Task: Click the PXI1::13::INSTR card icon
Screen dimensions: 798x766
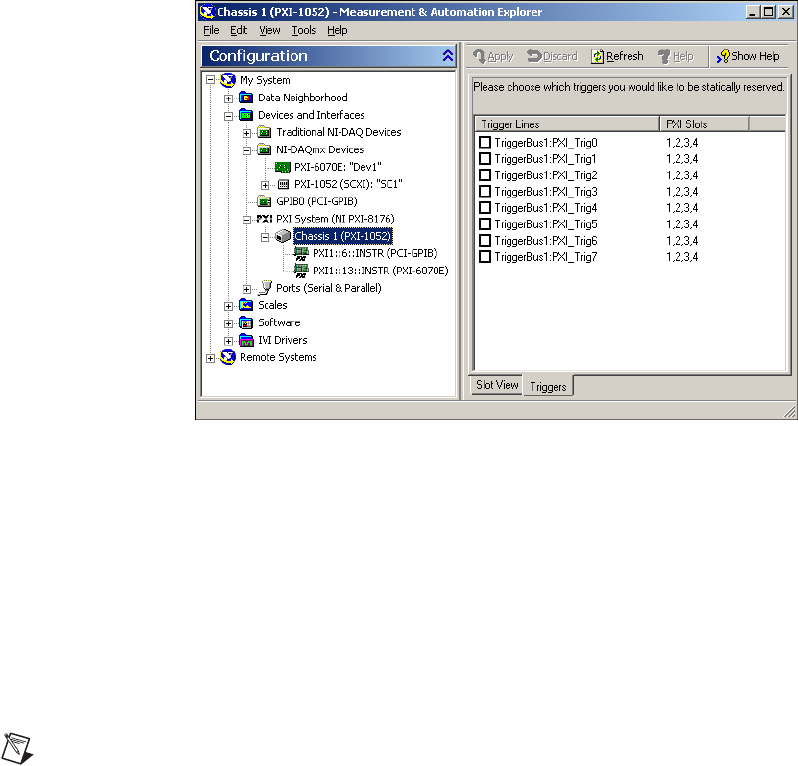Action: [301, 271]
